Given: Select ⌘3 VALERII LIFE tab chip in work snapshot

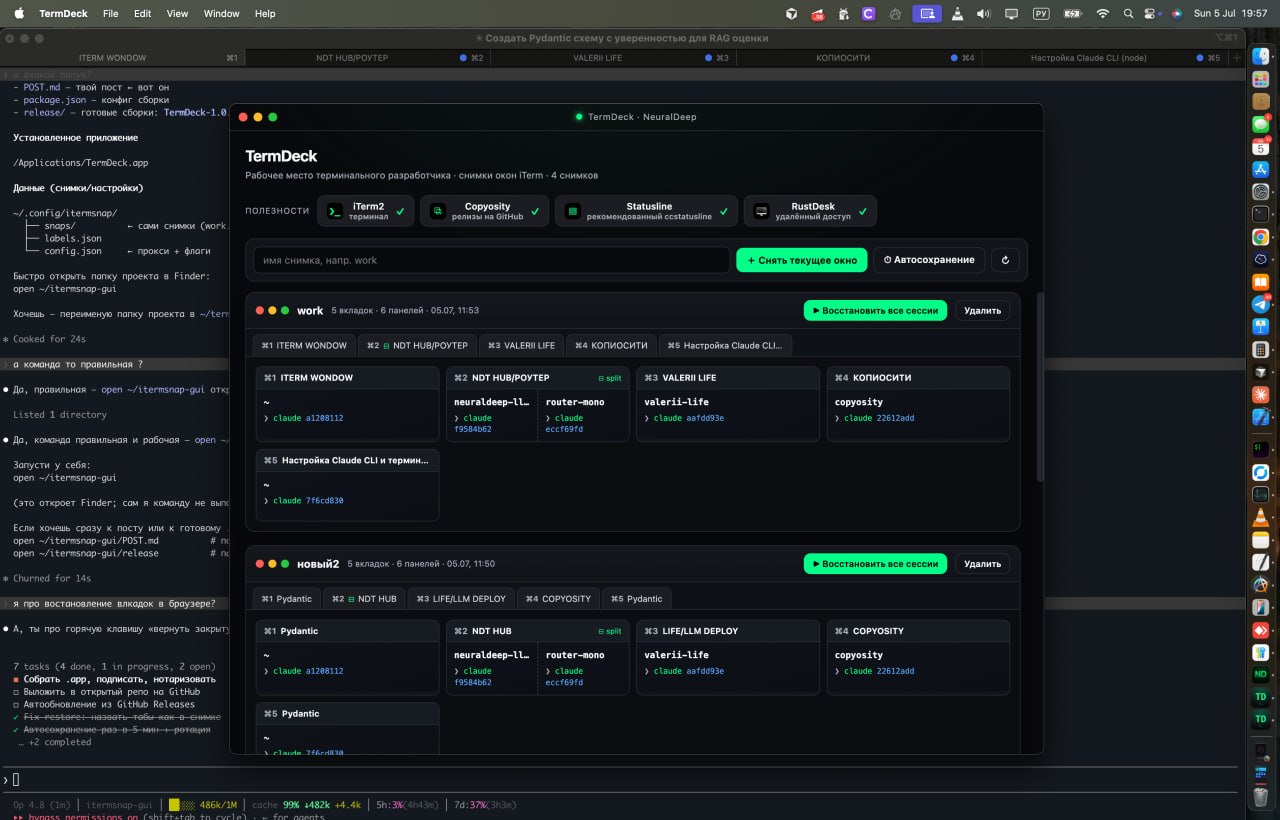Looking at the screenshot, I should pyautogui.click(x=521, y=345).
